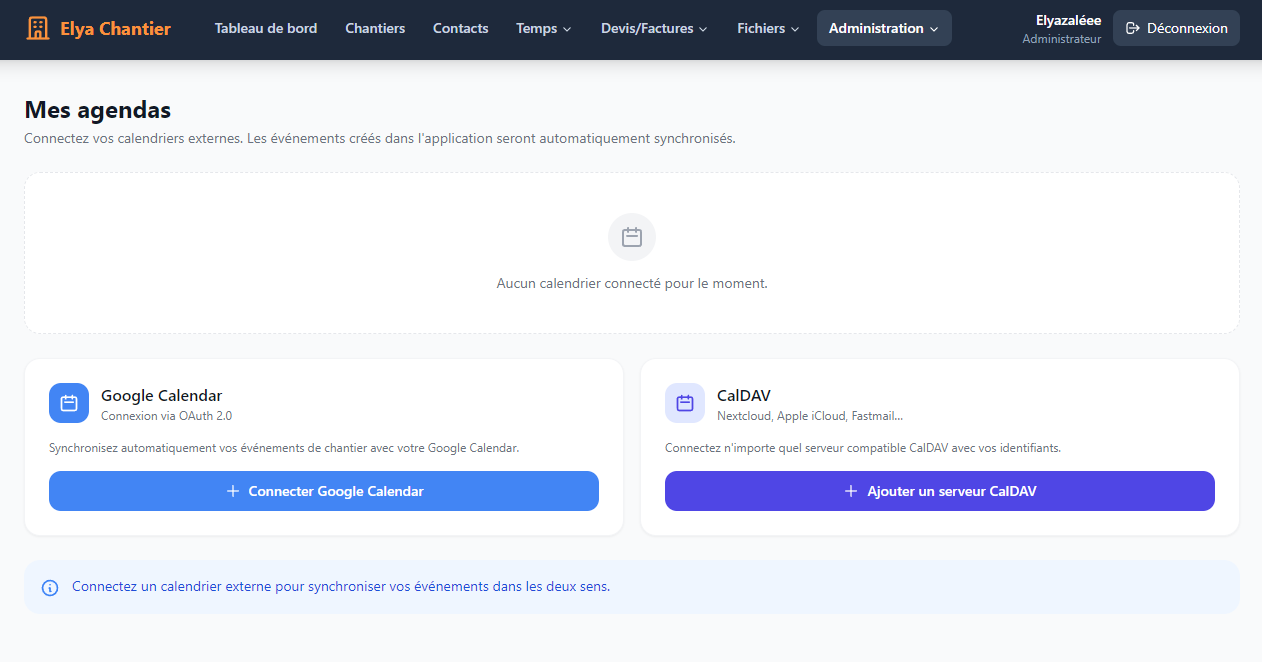Click plus icon on CalDAV server button
The height and width of the screenshot is (662, 1262).
tap(851, 491)
